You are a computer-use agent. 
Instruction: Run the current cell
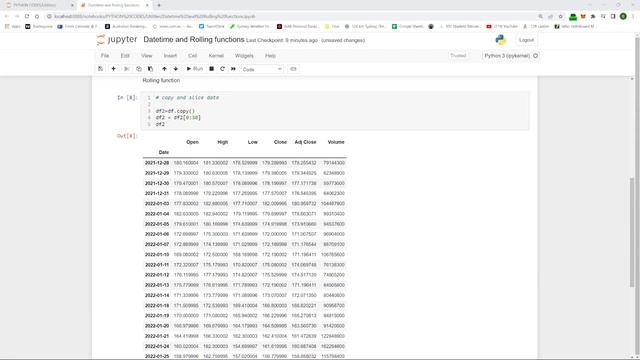[195, 69]
